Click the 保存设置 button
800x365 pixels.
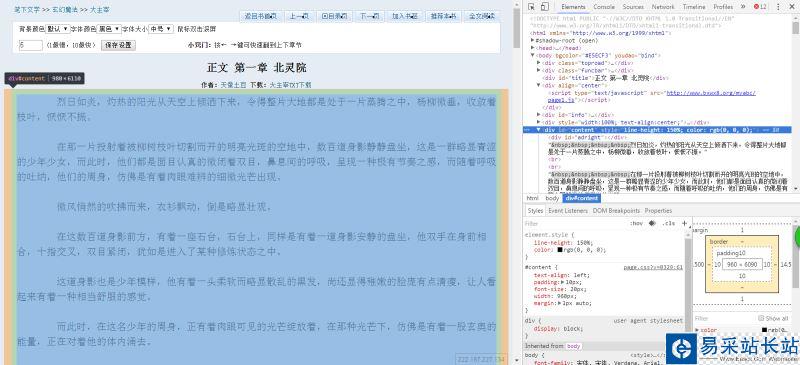pos(118,45)
